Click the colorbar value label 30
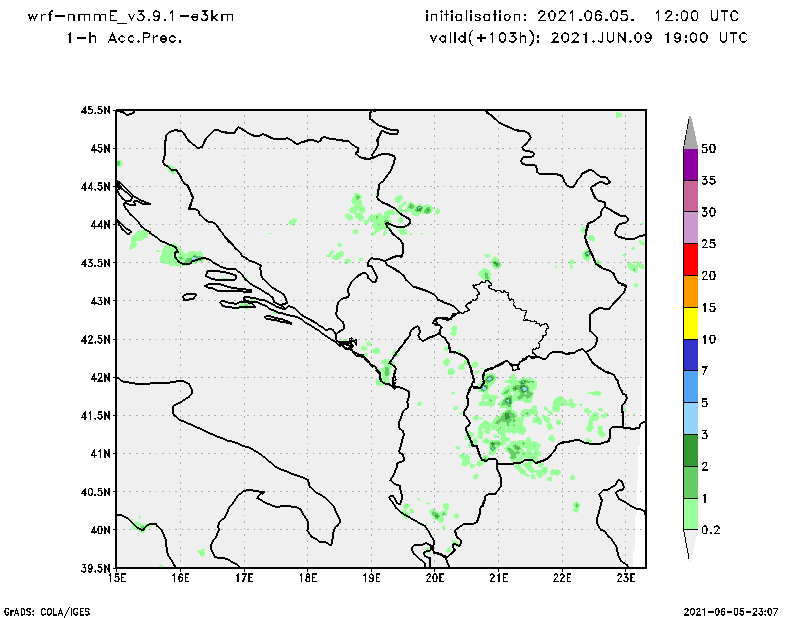 709,212
